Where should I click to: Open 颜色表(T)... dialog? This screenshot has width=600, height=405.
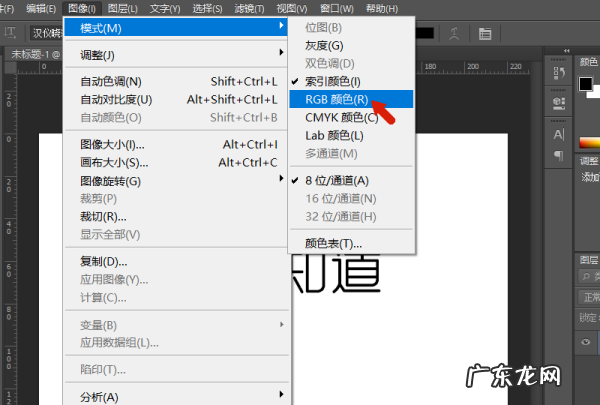coord(351,243)
